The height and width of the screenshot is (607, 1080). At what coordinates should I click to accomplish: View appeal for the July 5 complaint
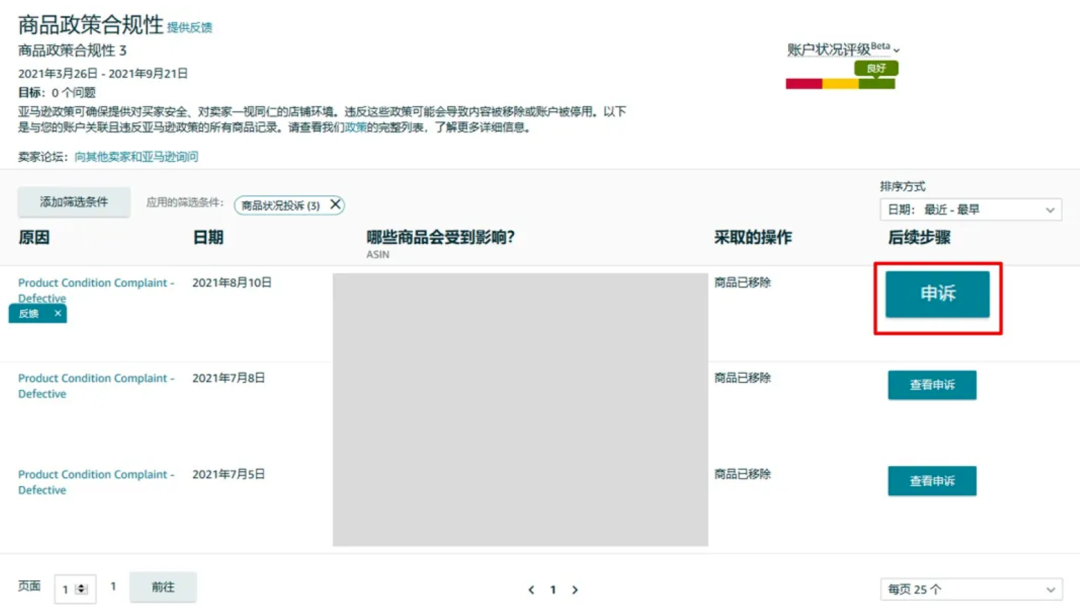coord(932,481)
